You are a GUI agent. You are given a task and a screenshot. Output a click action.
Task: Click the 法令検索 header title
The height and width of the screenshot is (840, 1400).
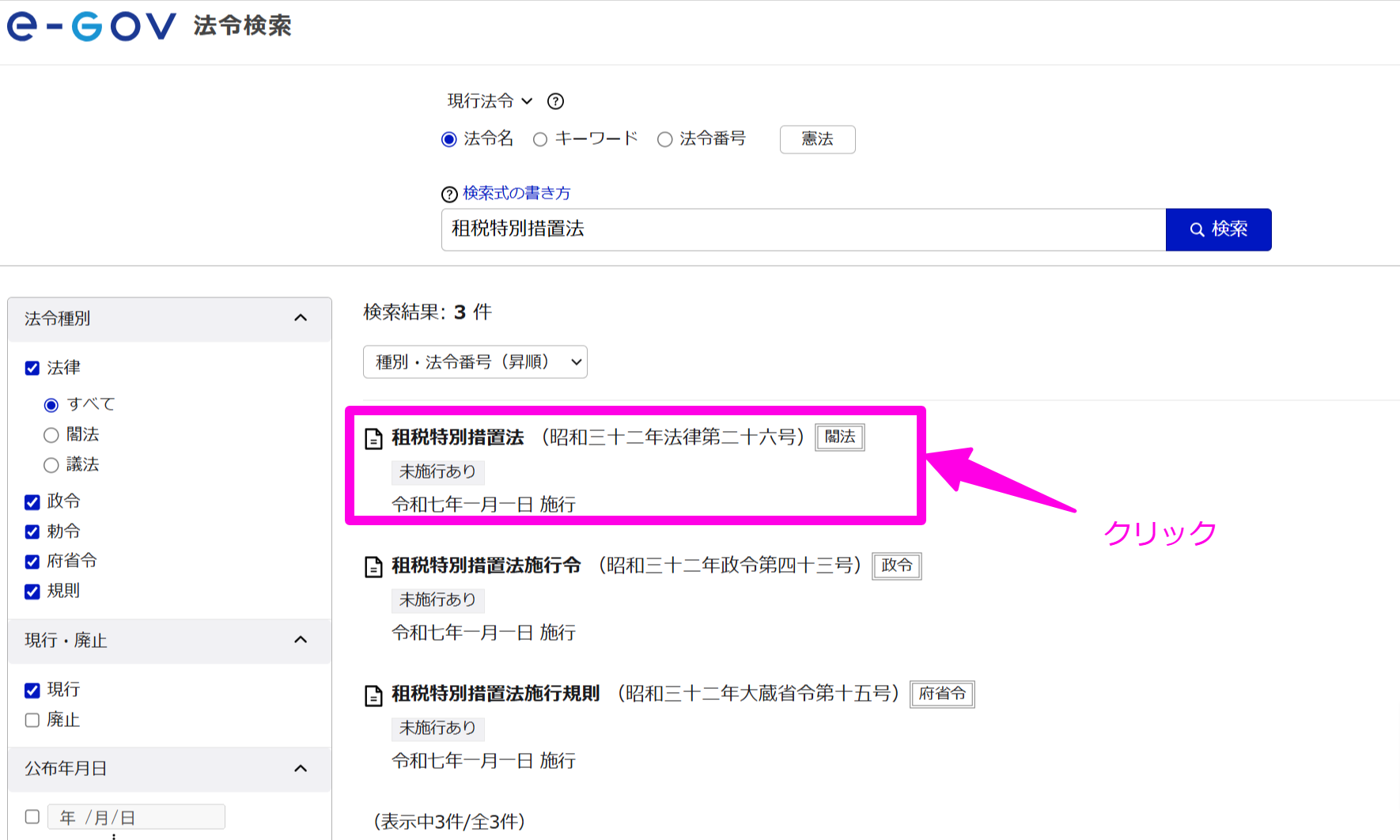[243, 26]
